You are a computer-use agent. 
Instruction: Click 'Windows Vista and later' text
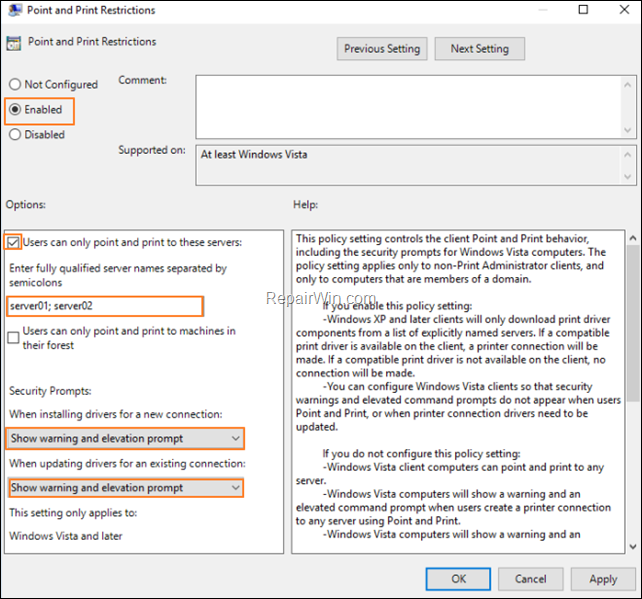pyautogui.click(x=66, y=536)
